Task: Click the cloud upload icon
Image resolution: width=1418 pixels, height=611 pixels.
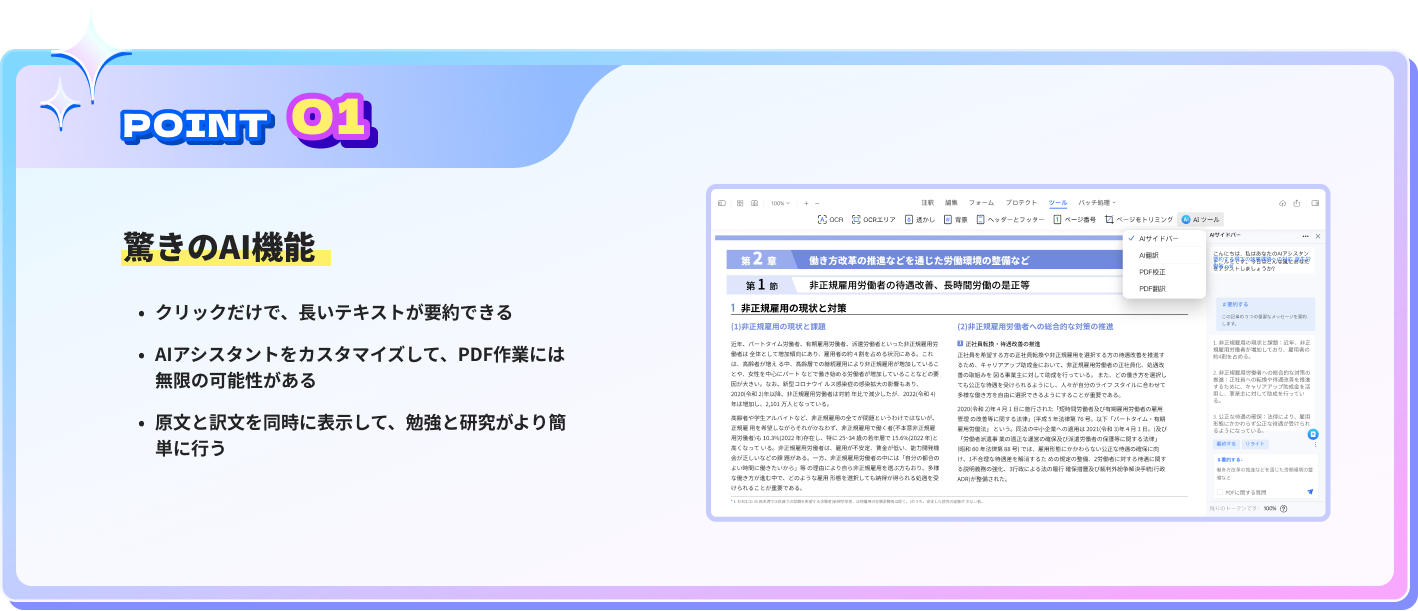Action: 1282,203
